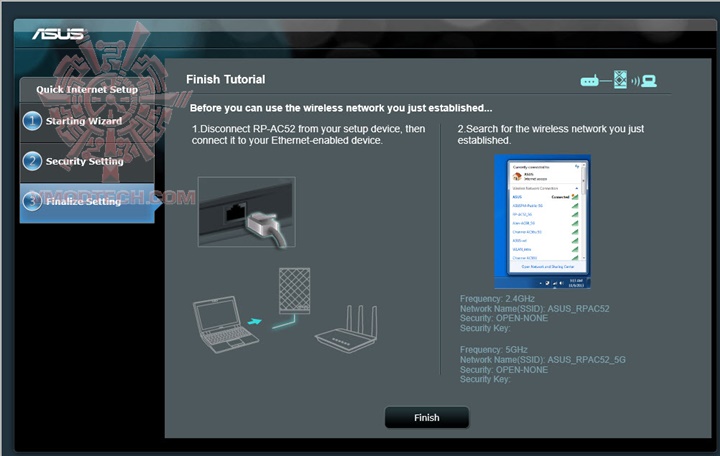Click the router drawing with antennas
720x456 pixels.
347,329
